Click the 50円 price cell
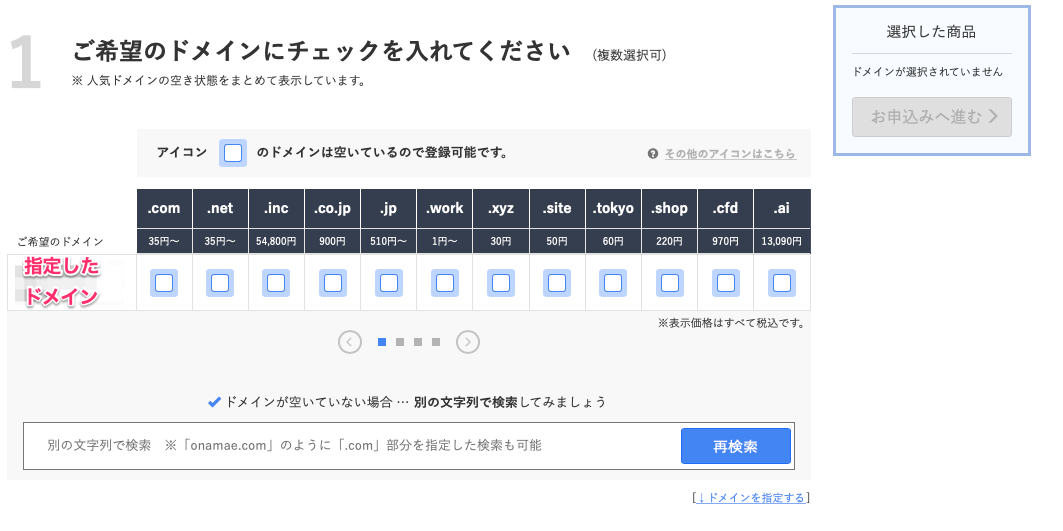This screenshot has height=531, width=1063. click(x=557, y=241)
